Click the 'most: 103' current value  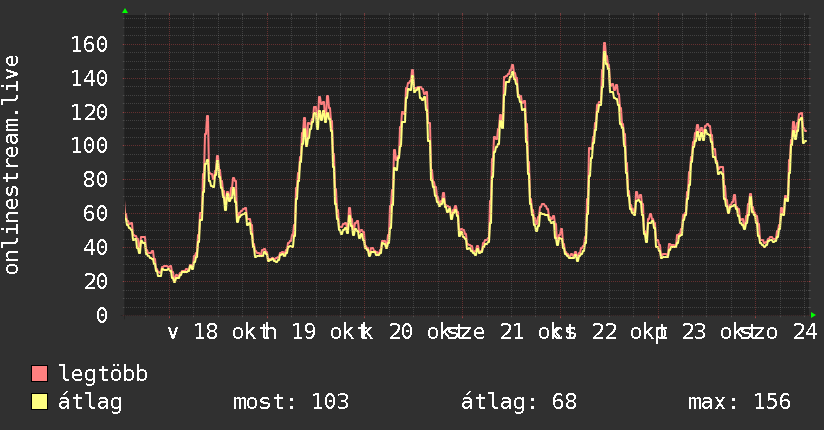pos(291,402)
